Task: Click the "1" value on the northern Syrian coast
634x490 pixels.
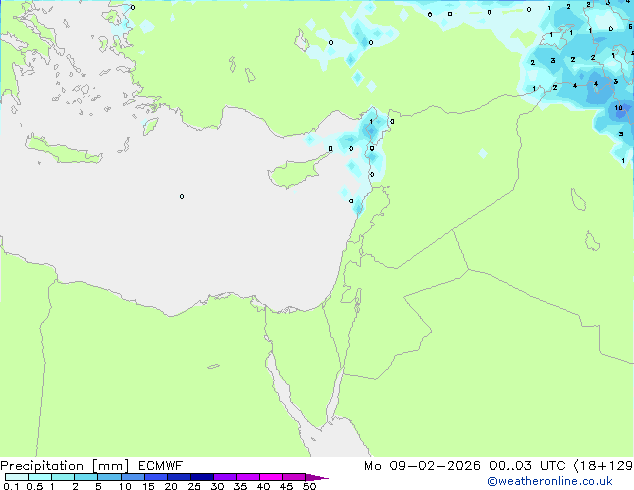Action: tap(371, 122)
